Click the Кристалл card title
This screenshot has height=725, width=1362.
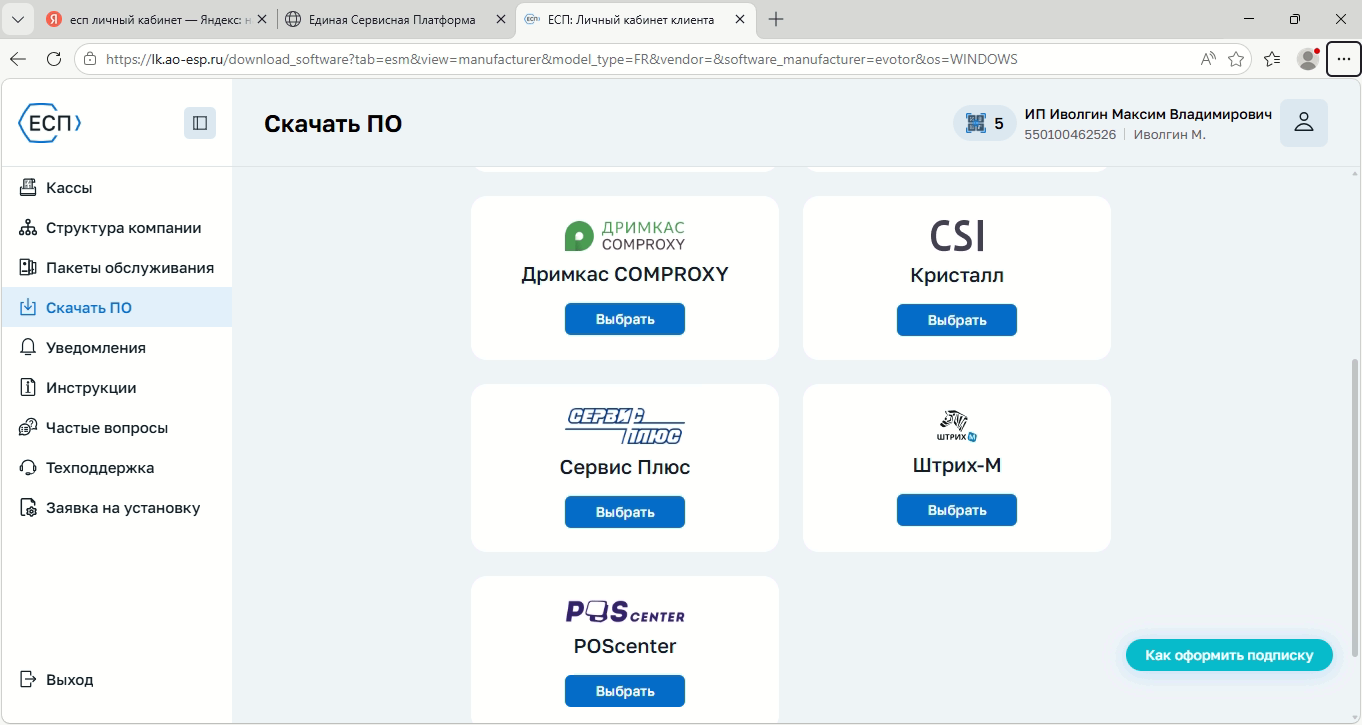957,275
